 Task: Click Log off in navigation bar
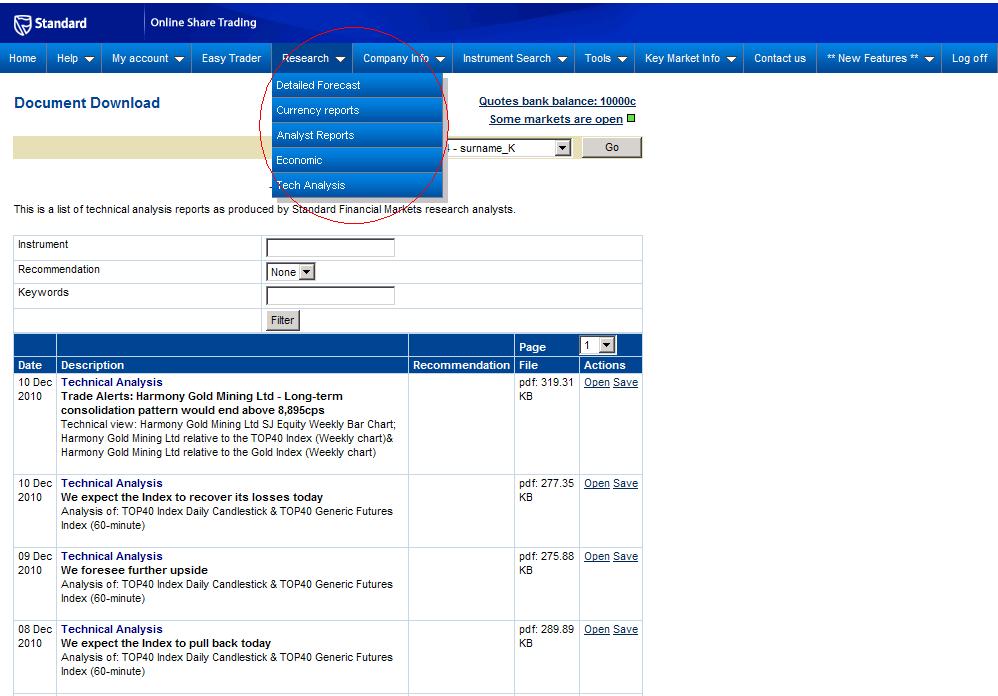pos(969,58)
